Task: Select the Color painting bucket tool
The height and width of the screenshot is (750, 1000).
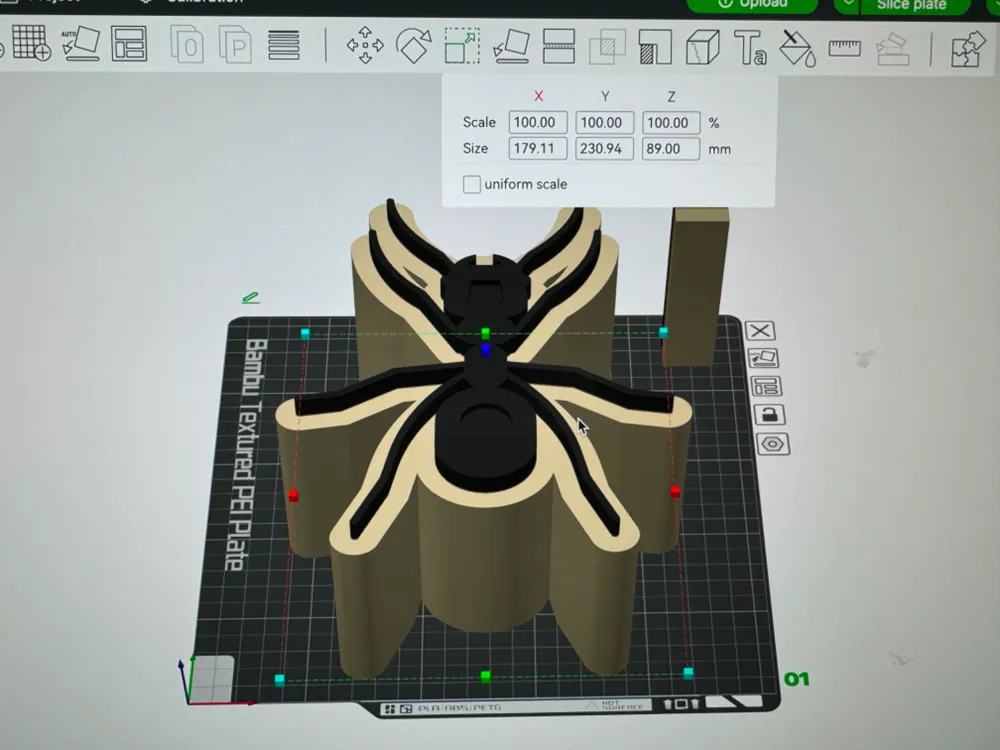Action: click(x=797, y=48)
